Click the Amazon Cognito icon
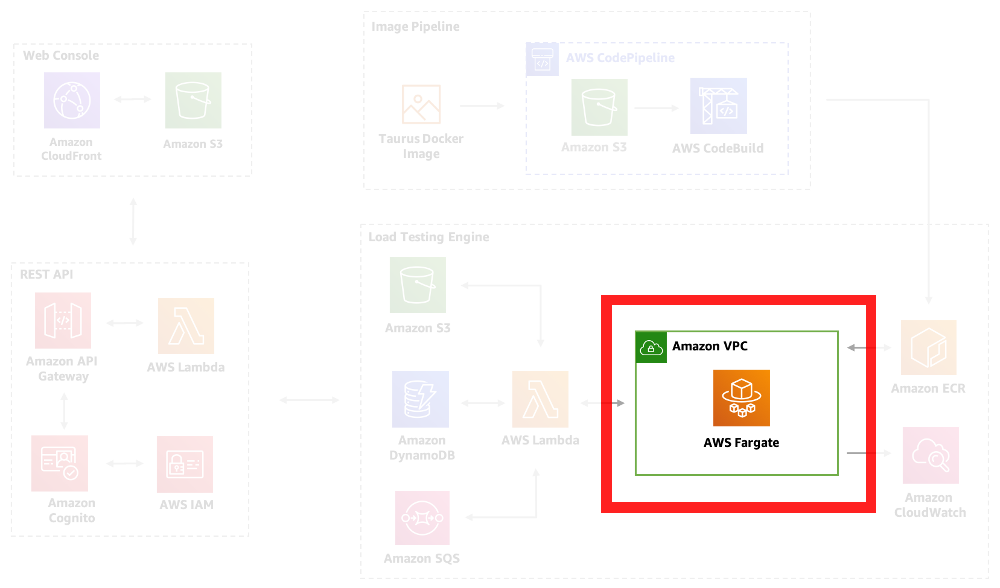The image size is (1000, 588). click(59, 463)
